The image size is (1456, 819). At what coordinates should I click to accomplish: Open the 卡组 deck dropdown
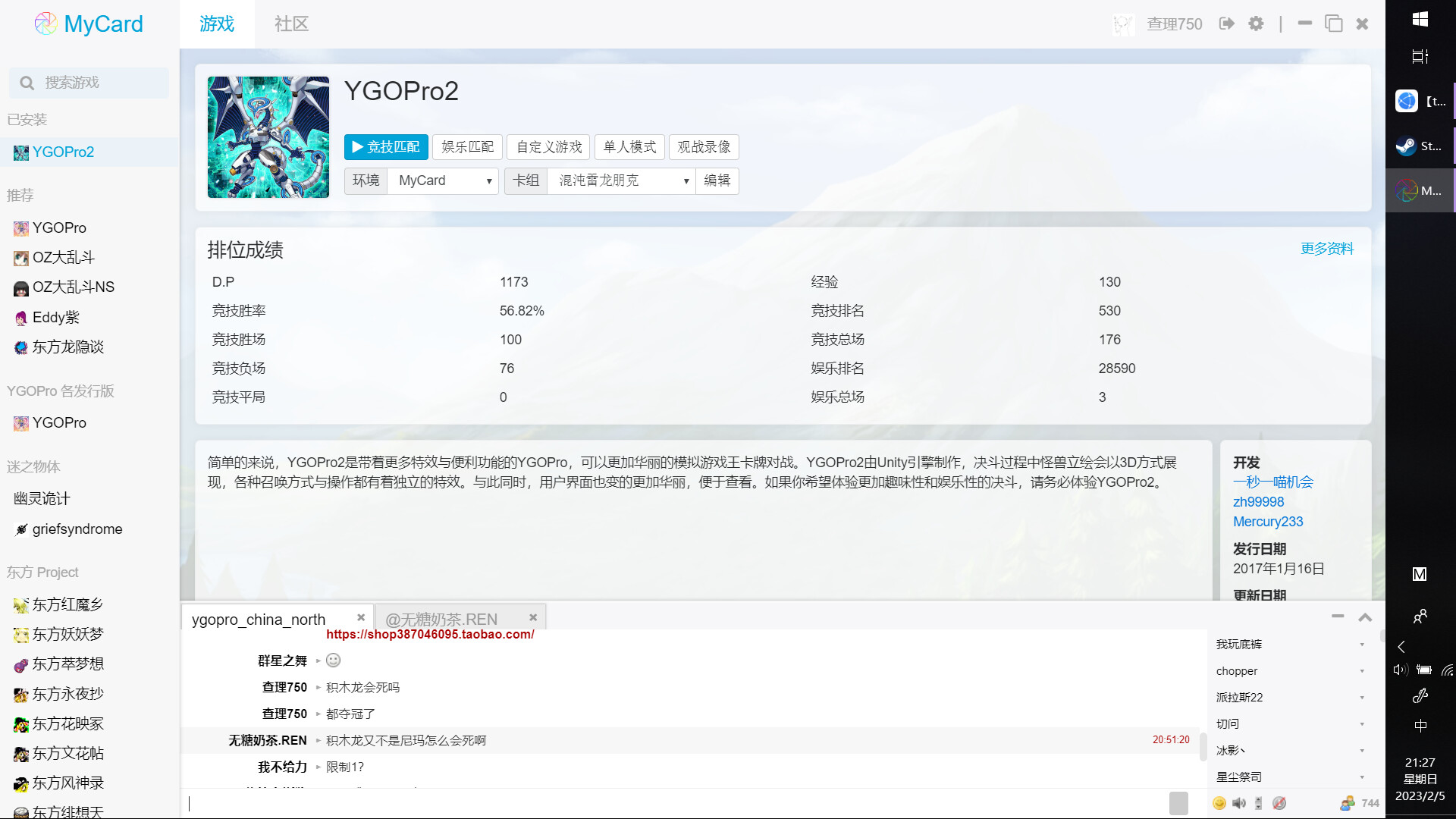(x=621, y=180)
